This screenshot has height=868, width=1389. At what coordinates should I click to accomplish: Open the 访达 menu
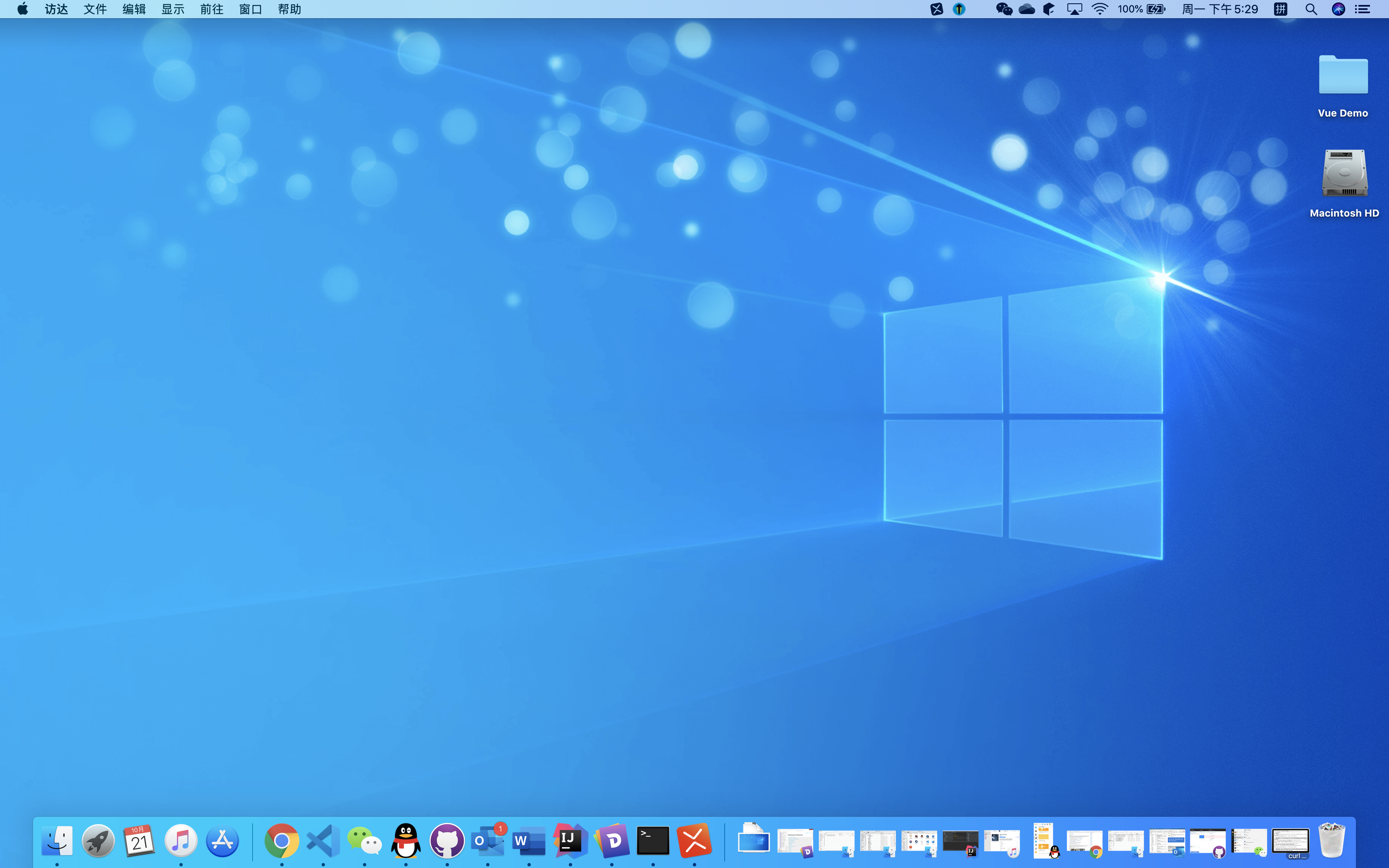click(x=56, y=9)
